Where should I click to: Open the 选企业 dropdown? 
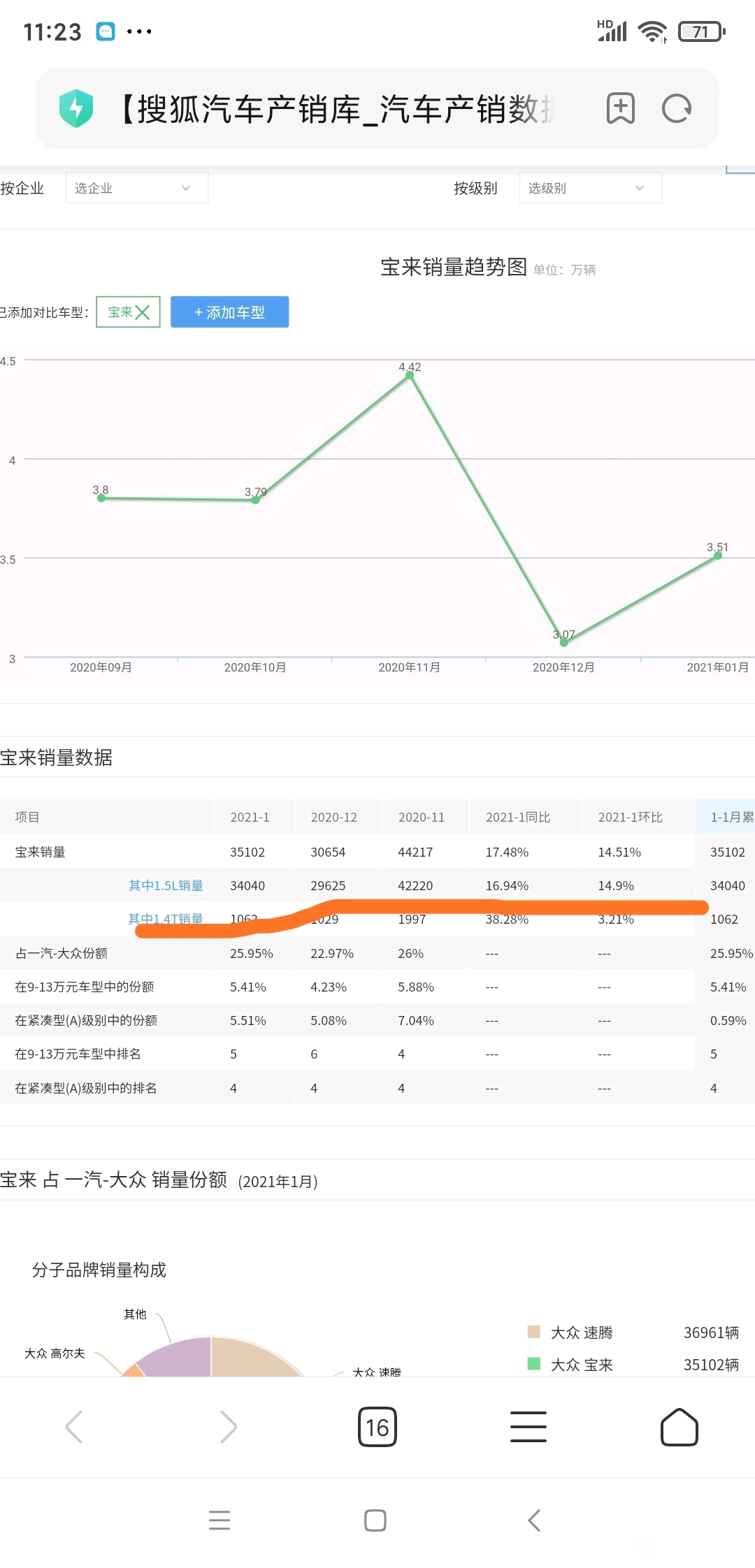tap(137, 188)
